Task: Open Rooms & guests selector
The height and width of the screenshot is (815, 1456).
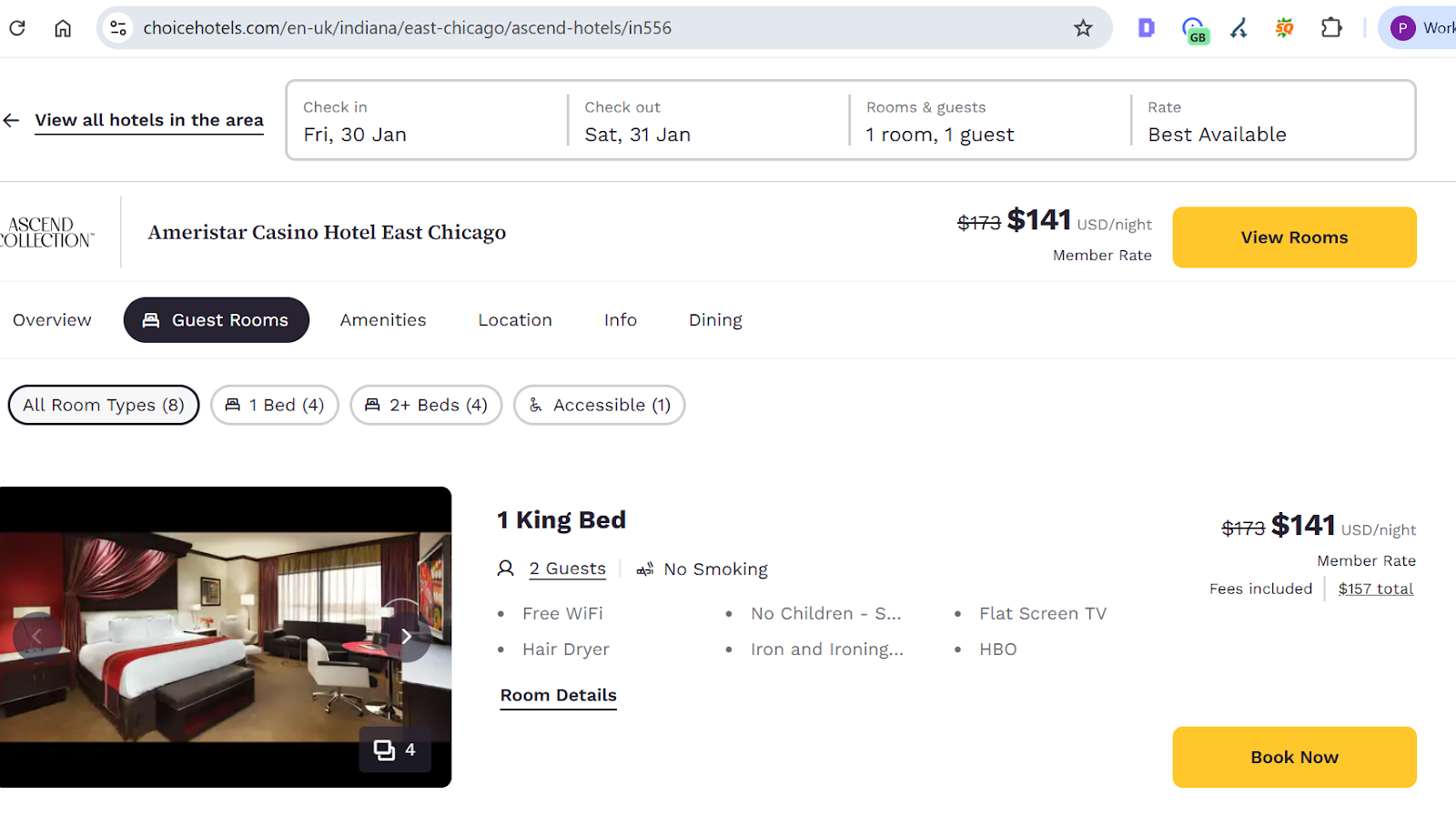Action: click(989, 120)
